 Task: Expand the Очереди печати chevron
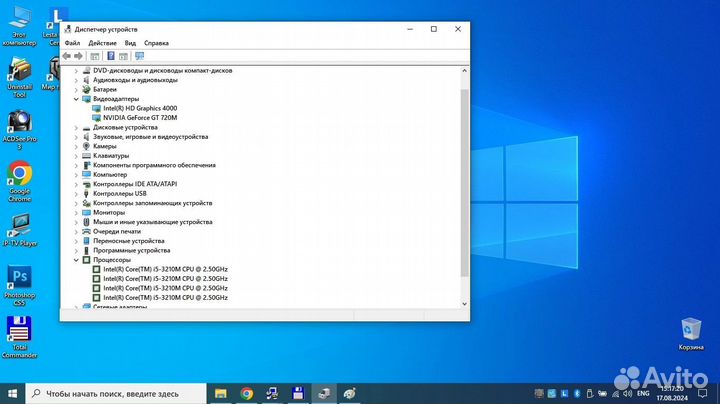click(x=76, y=231)
